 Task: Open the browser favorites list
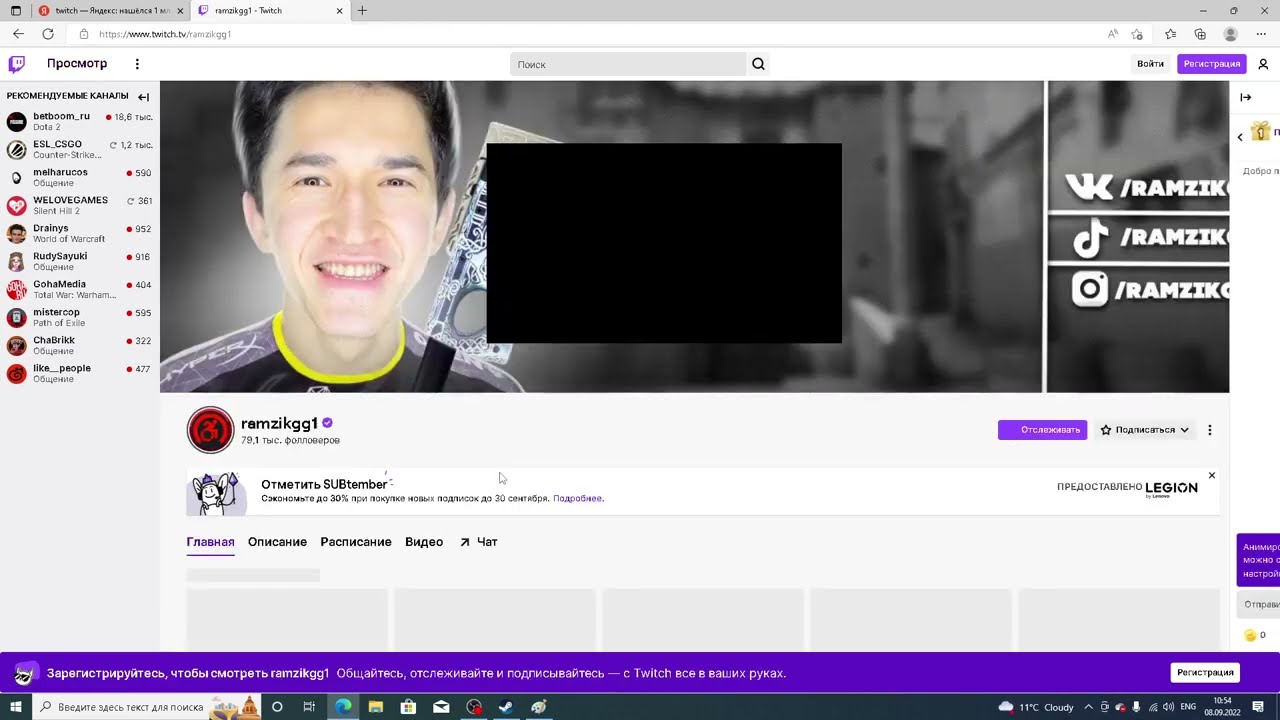1171,34
